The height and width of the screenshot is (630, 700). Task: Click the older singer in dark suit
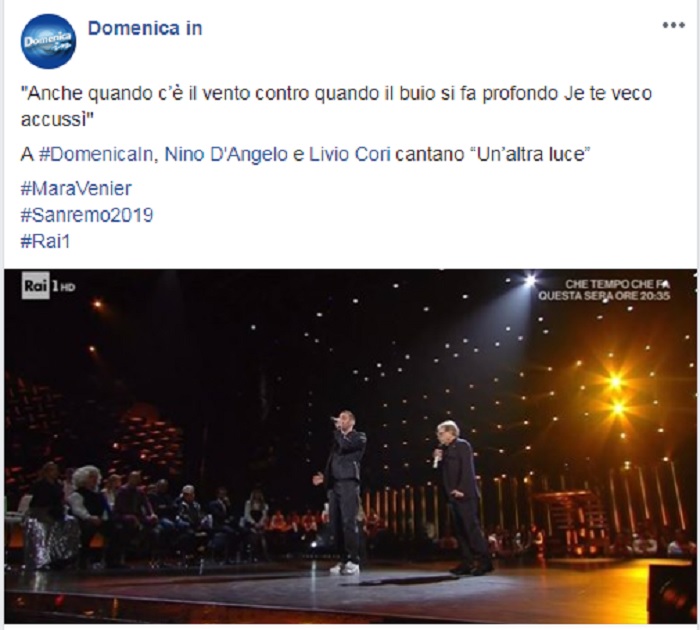click(x=462, y=496)
